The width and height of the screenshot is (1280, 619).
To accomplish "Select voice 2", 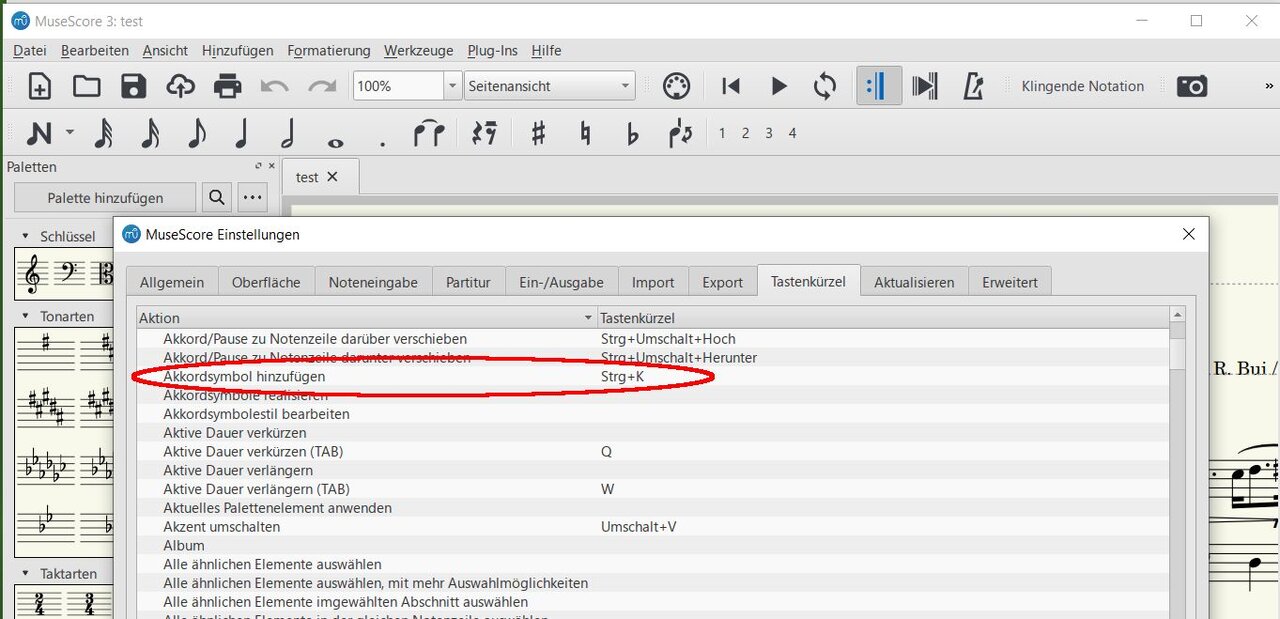I will (x=745, y=133).
